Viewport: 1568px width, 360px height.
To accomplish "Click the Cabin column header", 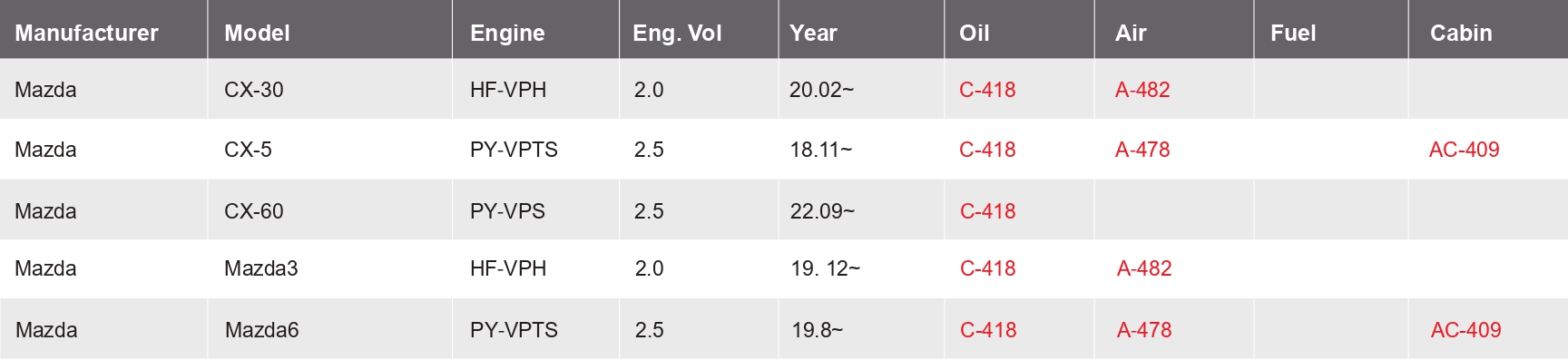I will point(1461,34).
